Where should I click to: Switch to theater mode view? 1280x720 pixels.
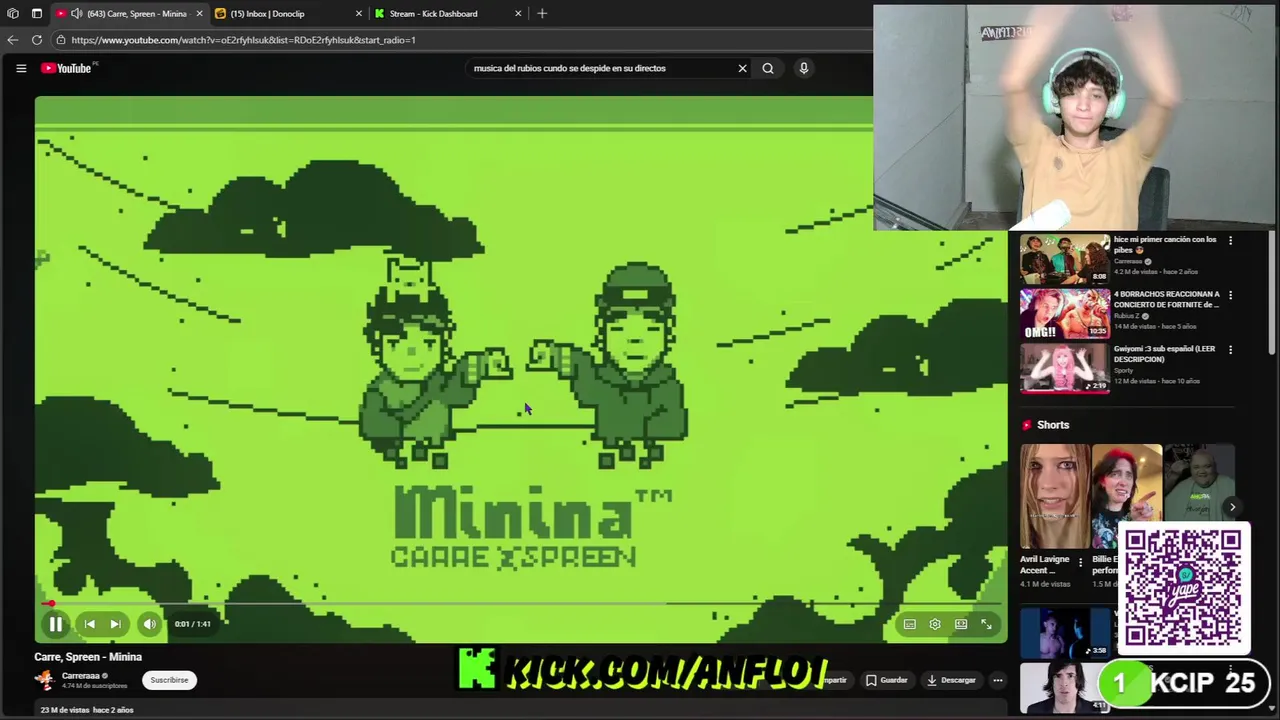pyautogui.click(x=961, y=624)
